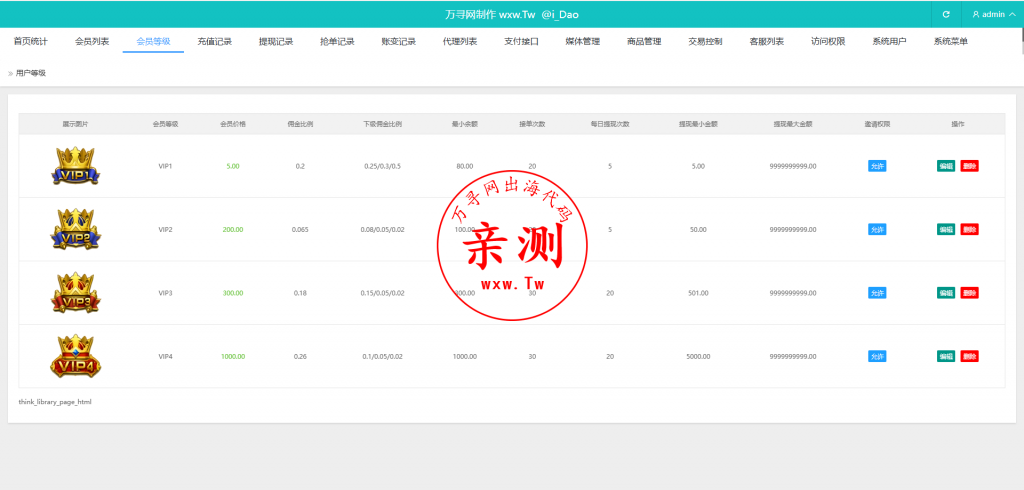The image size is (1024, 490).
Task: Delete the VIP2 level row
Action: [970, 229]
